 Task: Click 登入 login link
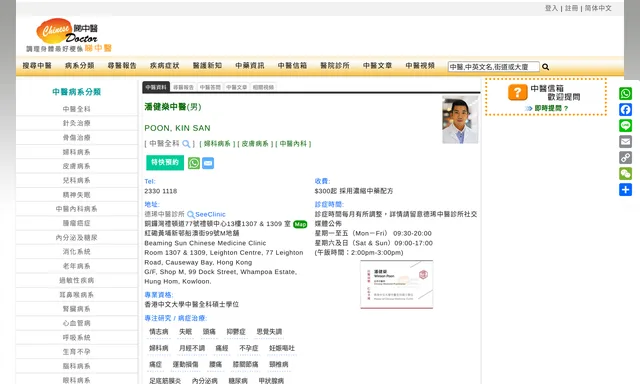pyautogui.click(x=551, y=8)
